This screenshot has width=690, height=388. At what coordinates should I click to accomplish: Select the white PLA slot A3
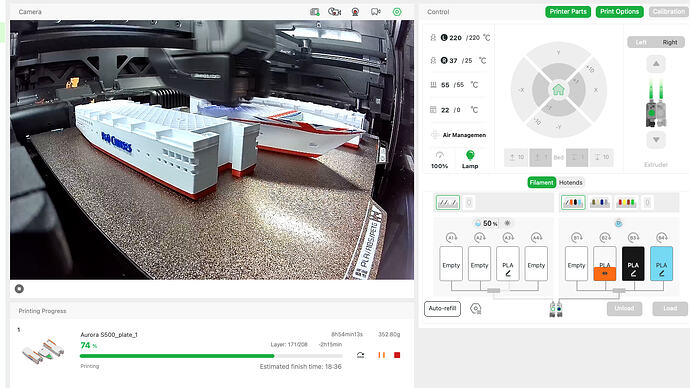pos(508,264)
